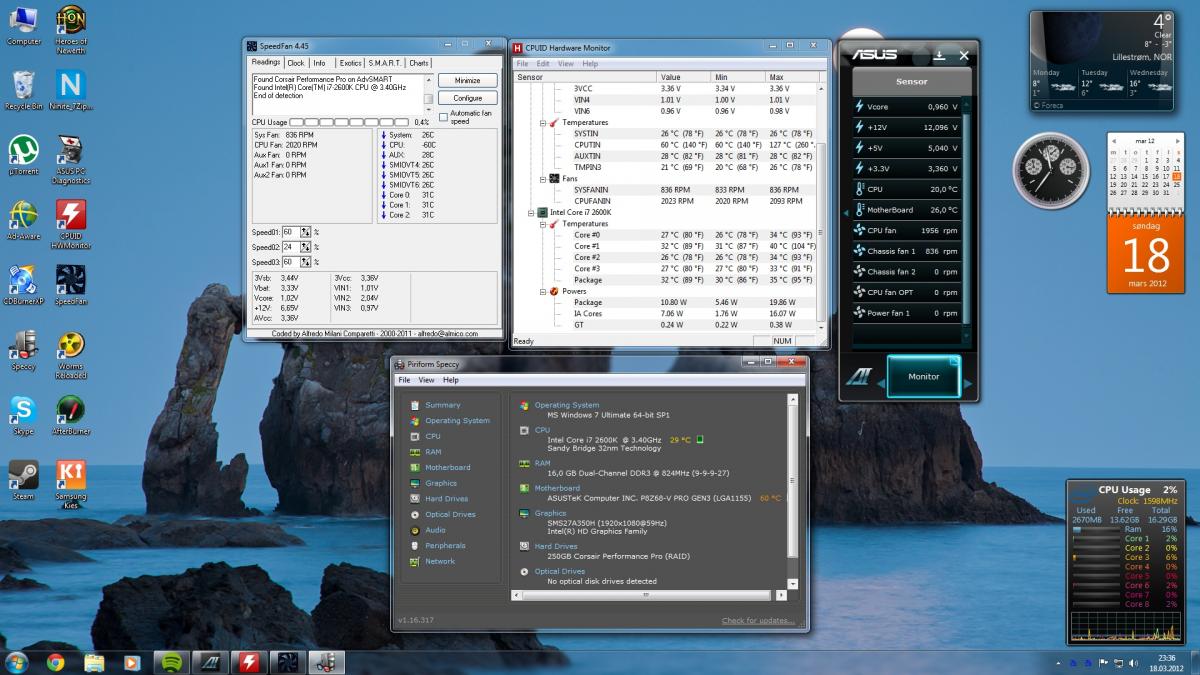Switch to Info tab in SpeedFan

[x=319, y=63]
